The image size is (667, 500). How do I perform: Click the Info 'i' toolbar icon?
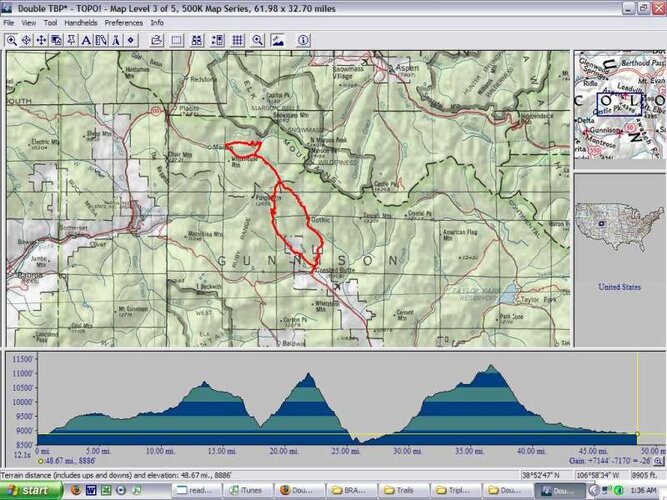coord(303,40)
